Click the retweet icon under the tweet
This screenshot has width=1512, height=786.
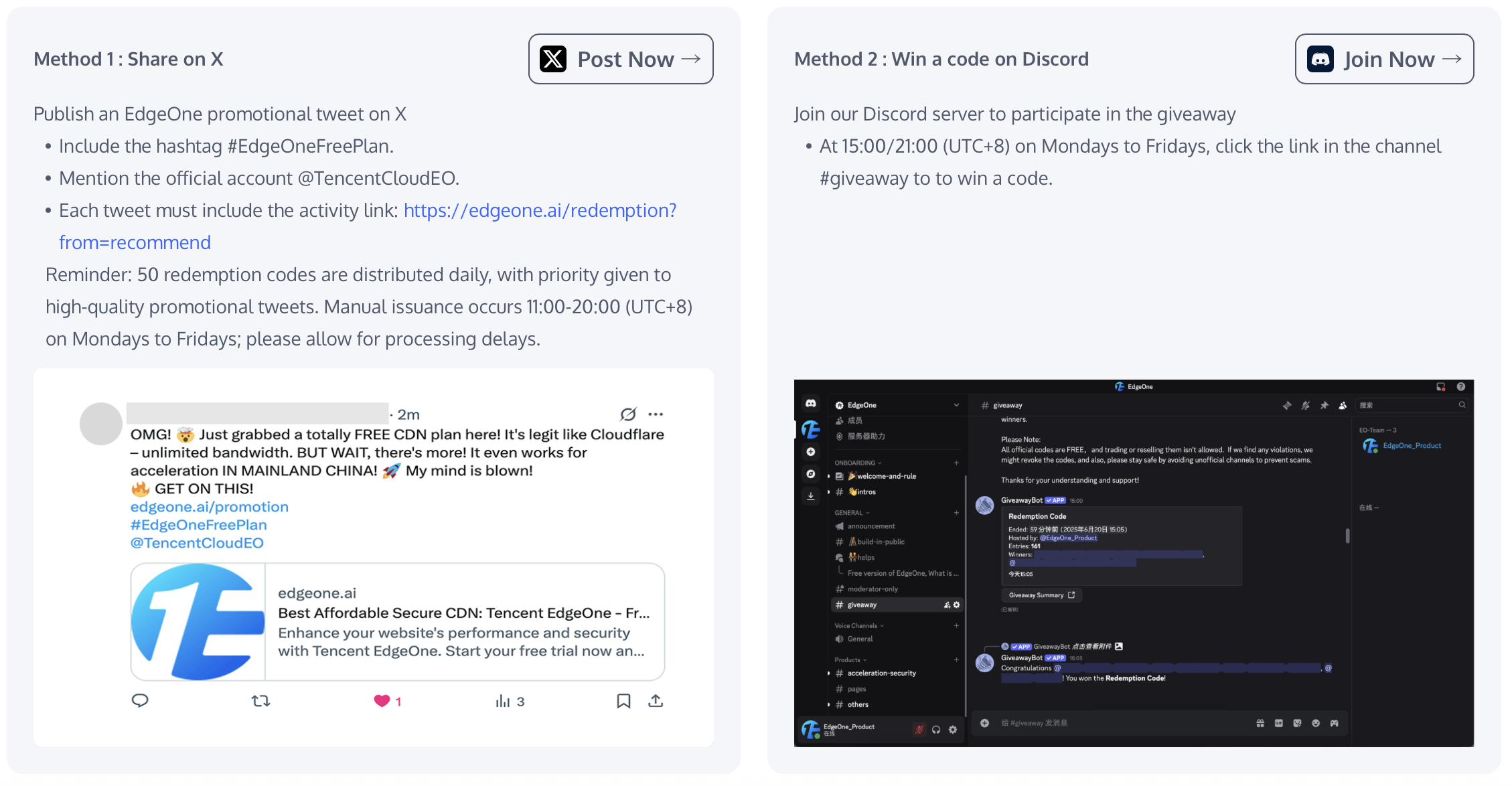point(260,701)
